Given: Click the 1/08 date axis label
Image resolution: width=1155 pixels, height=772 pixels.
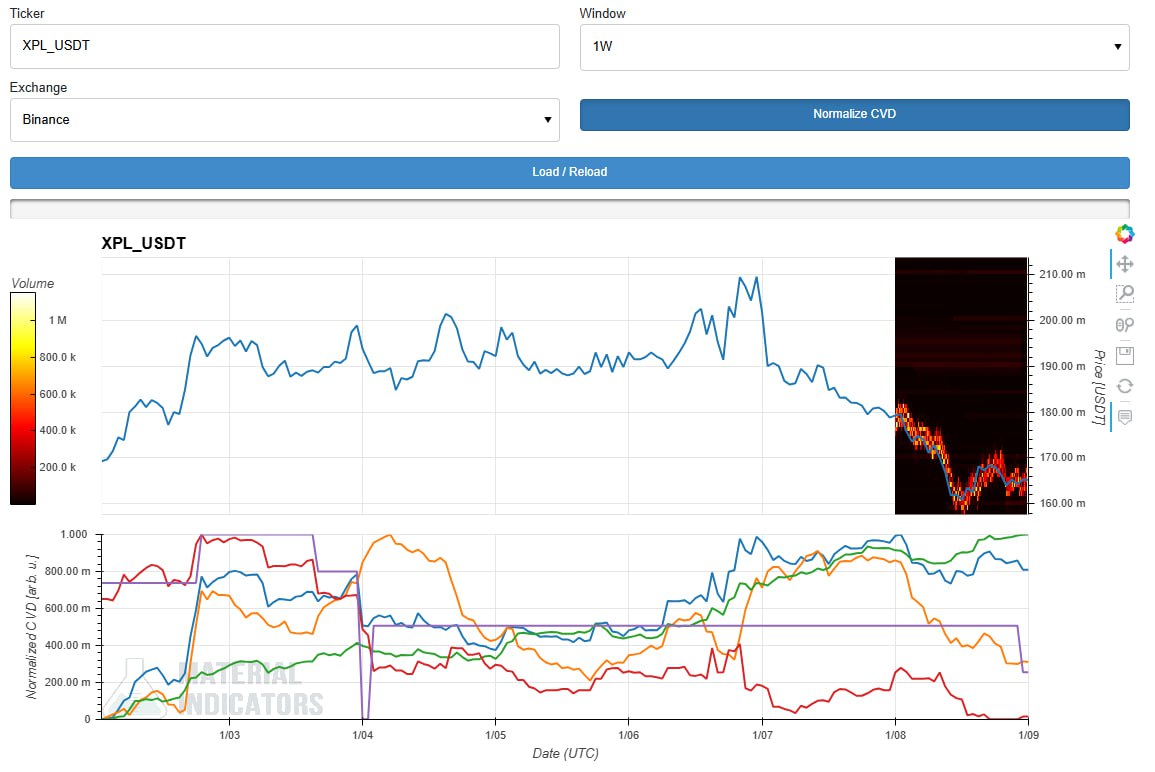Looking at the screenshot, I should point(894,734).
